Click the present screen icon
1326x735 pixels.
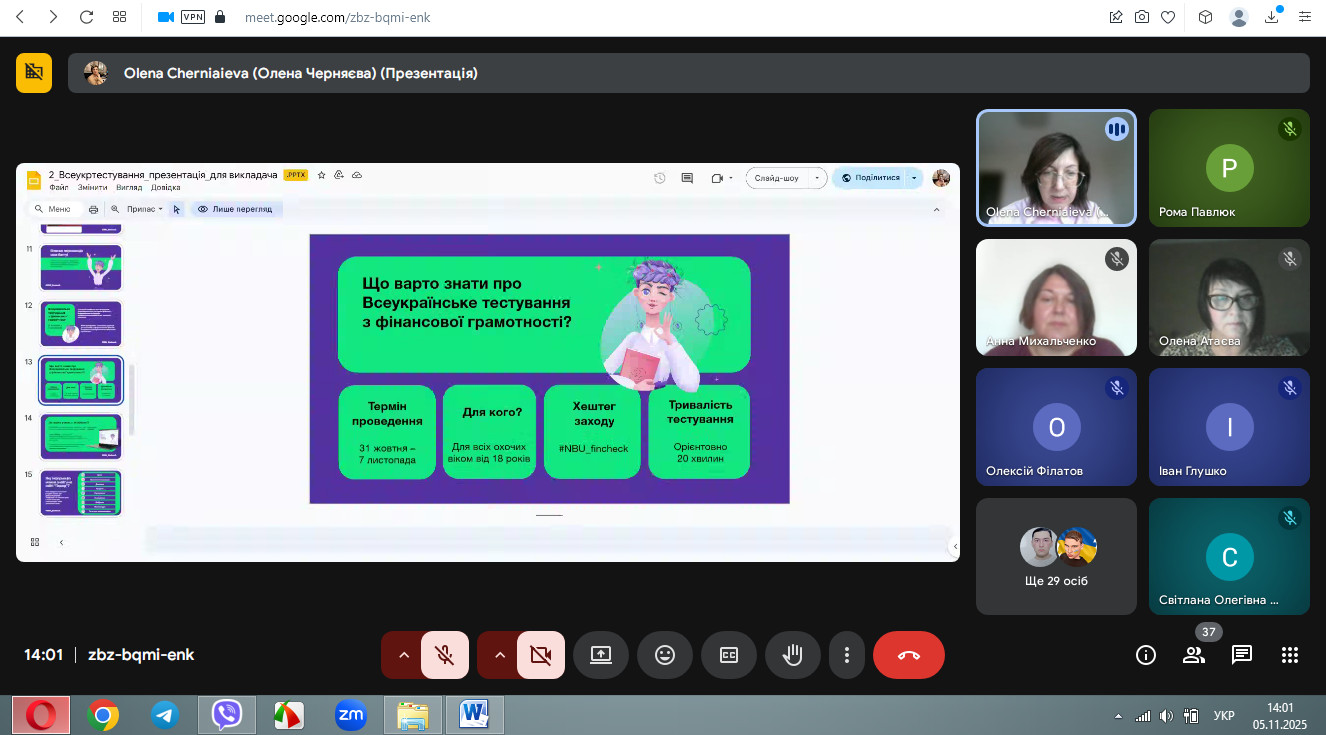(x=601, y=655)
